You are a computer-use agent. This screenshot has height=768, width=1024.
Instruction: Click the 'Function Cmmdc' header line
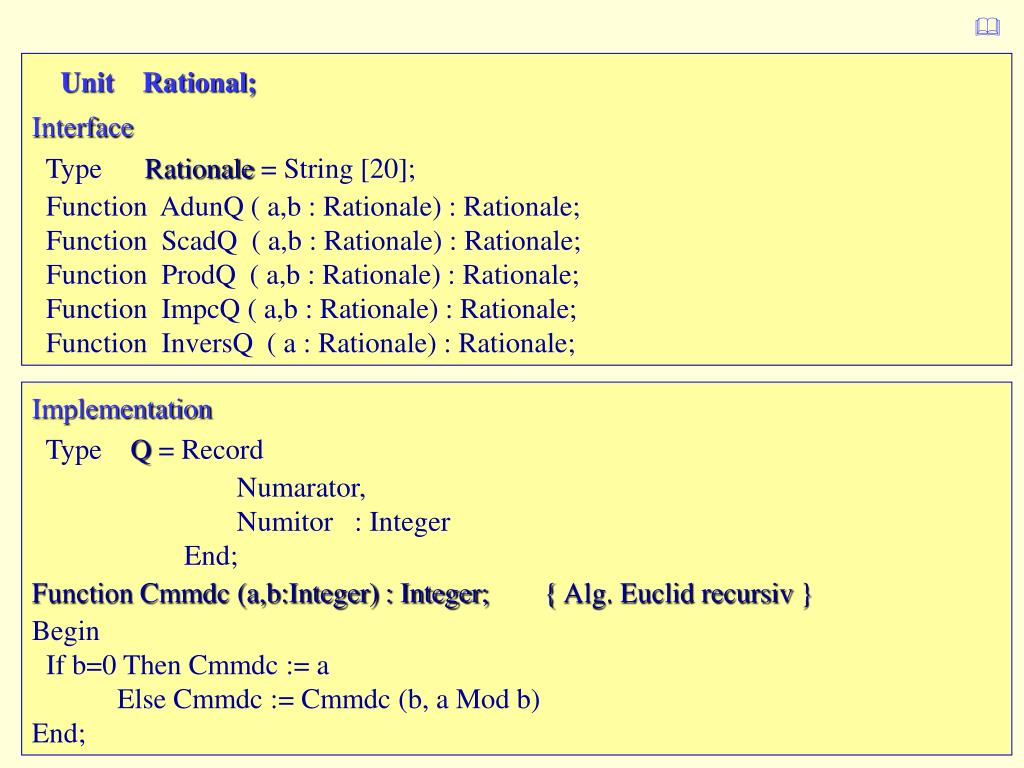pyautogui.click(x=261, y=594)
